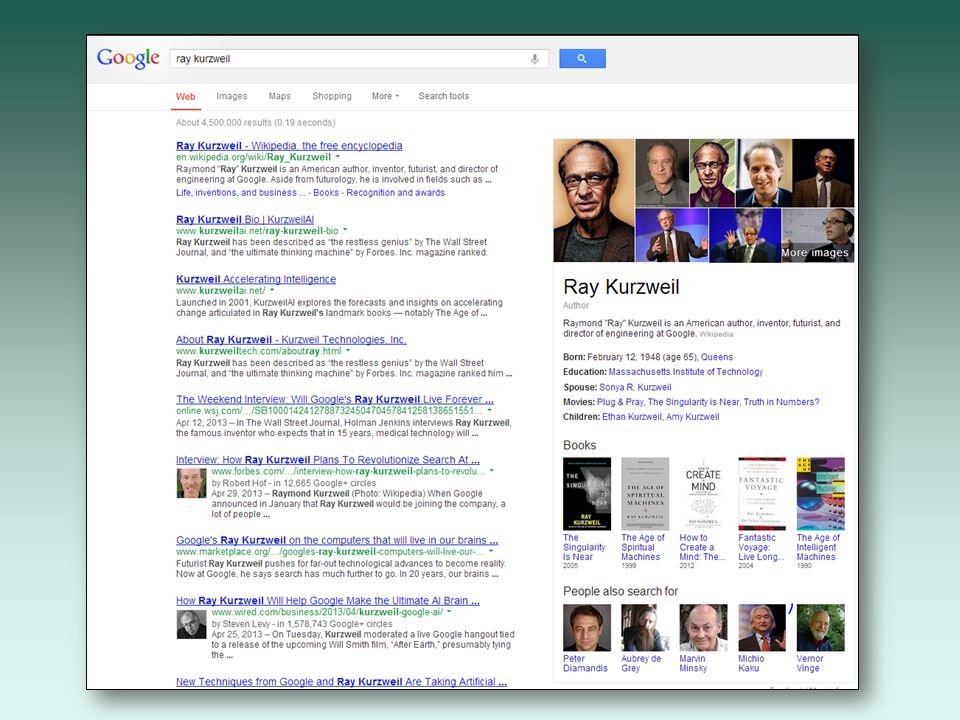
Task: Open Ray Kurzweil Wikipedia result
Action: [289, 146]
